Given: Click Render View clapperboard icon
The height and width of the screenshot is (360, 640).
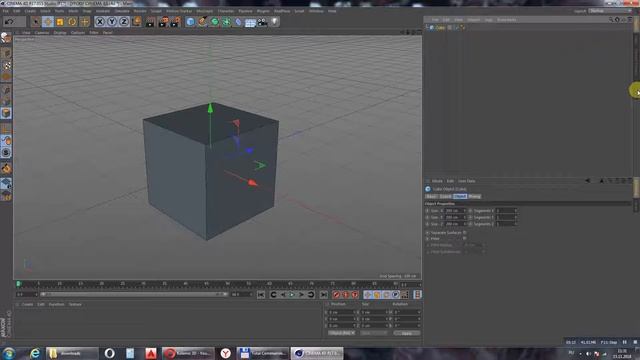Looking at the screenshot, I should click(x=150, y=22).
